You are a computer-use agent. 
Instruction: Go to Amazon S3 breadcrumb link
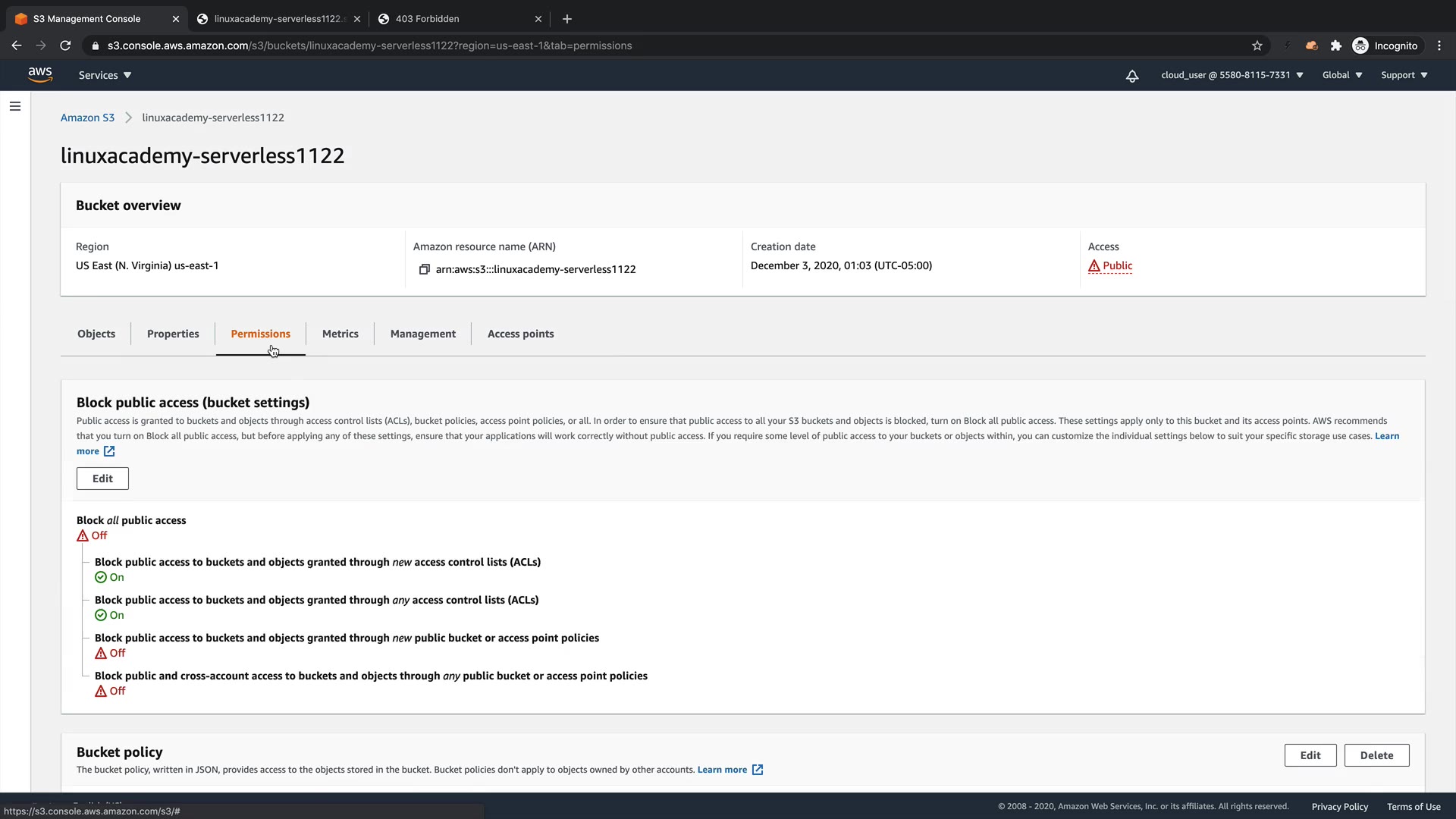coord(87,118)
